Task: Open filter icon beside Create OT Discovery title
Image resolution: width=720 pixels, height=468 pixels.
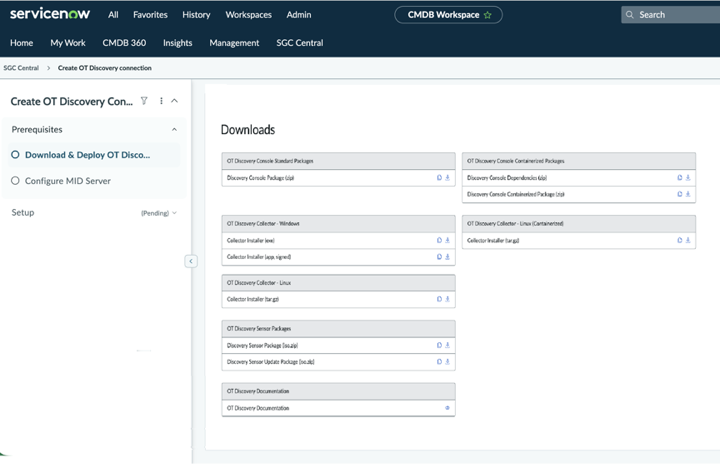Action: [x=144, y=101]
